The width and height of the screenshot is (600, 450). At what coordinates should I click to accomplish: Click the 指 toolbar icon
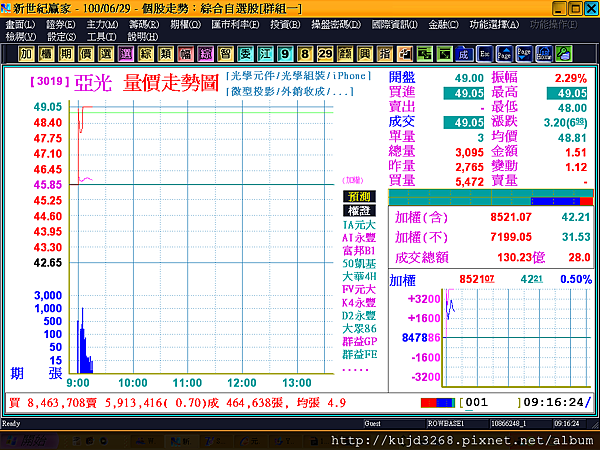coord(384,54)
